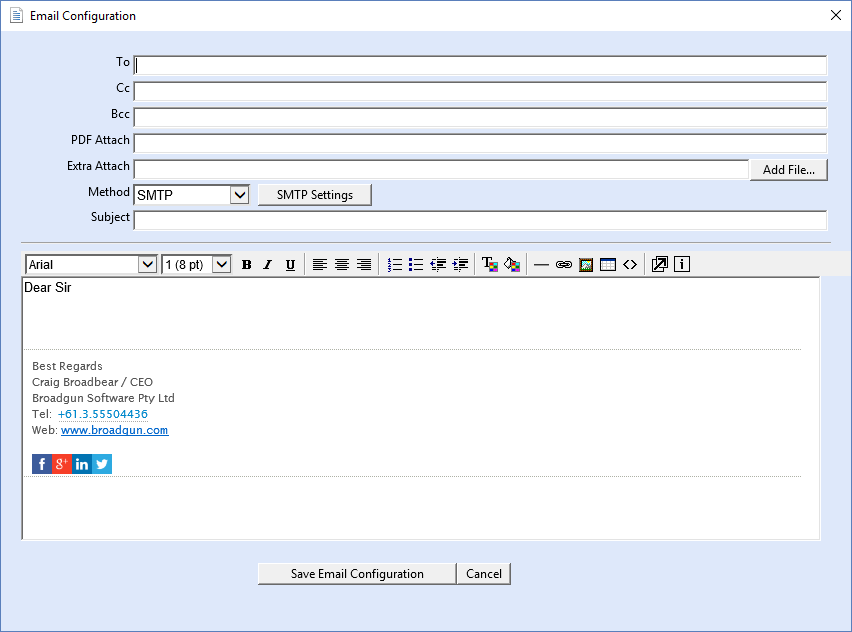Insert a table in the editor

click(607, 265)
